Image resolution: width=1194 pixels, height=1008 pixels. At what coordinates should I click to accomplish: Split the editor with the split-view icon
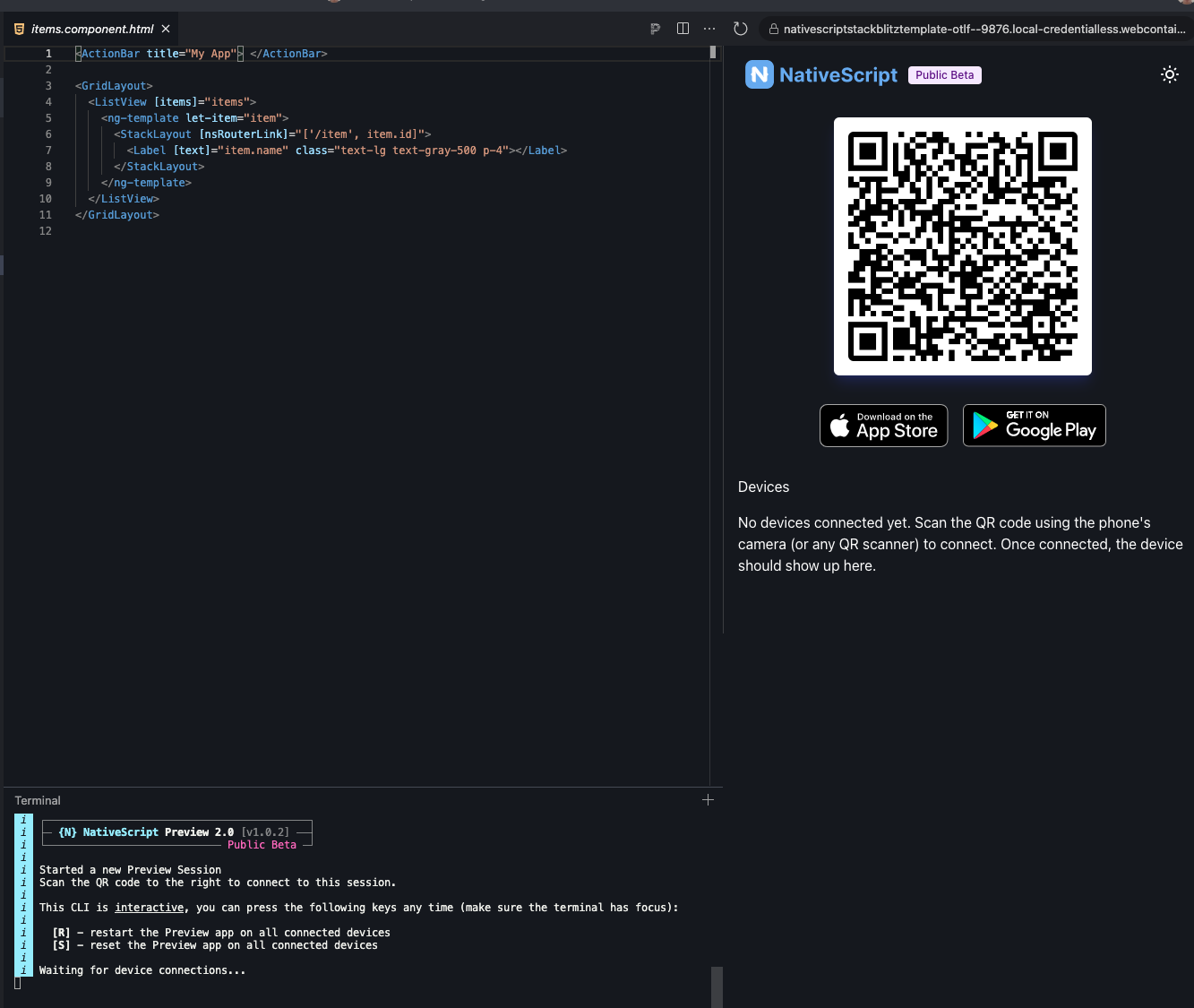click(683, 29)
